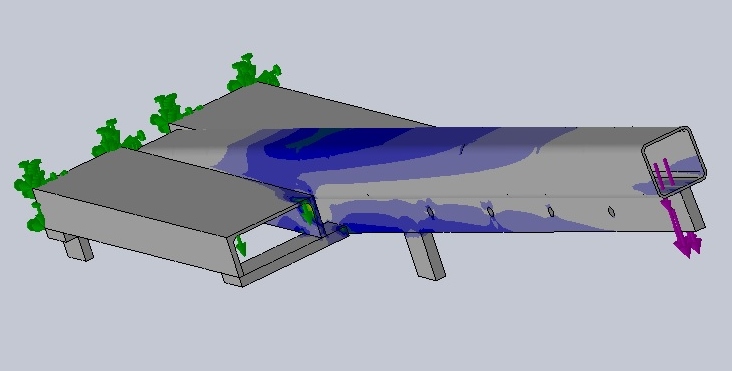Click the small green arrow inside the box opening

[240, 245]
